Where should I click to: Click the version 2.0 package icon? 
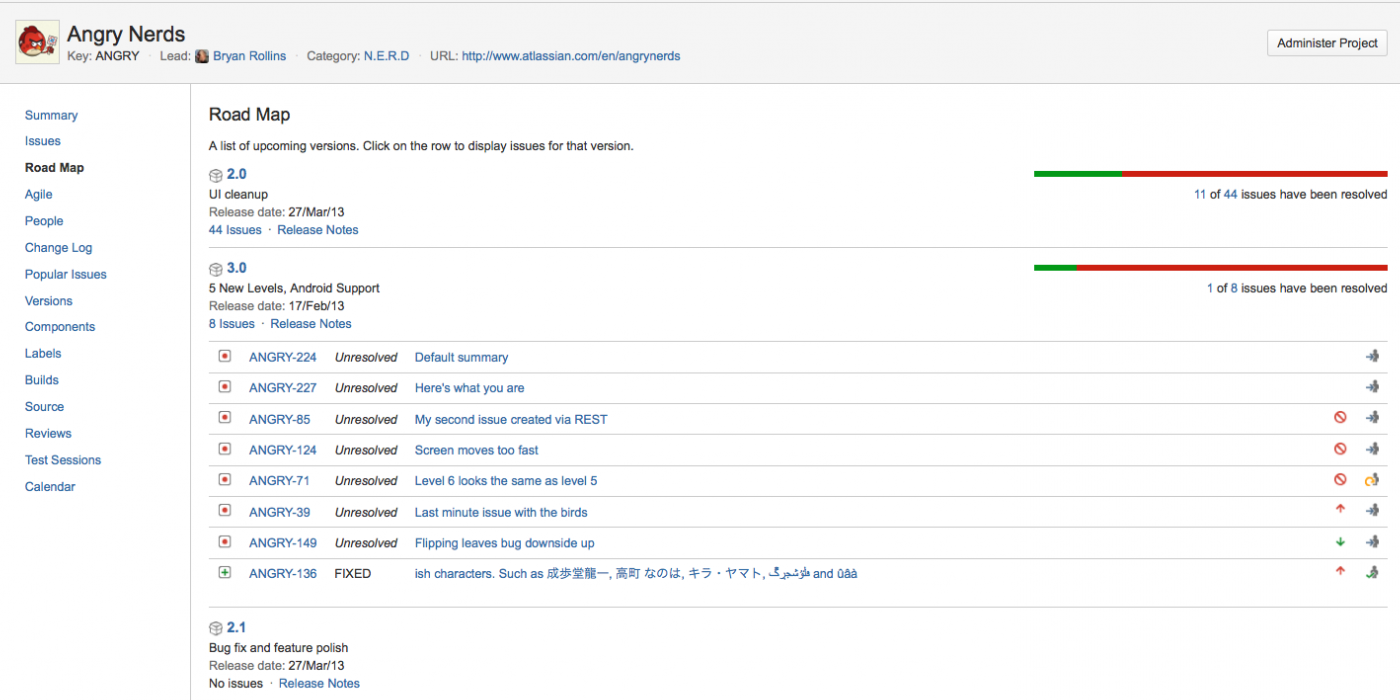coord(215,175)
